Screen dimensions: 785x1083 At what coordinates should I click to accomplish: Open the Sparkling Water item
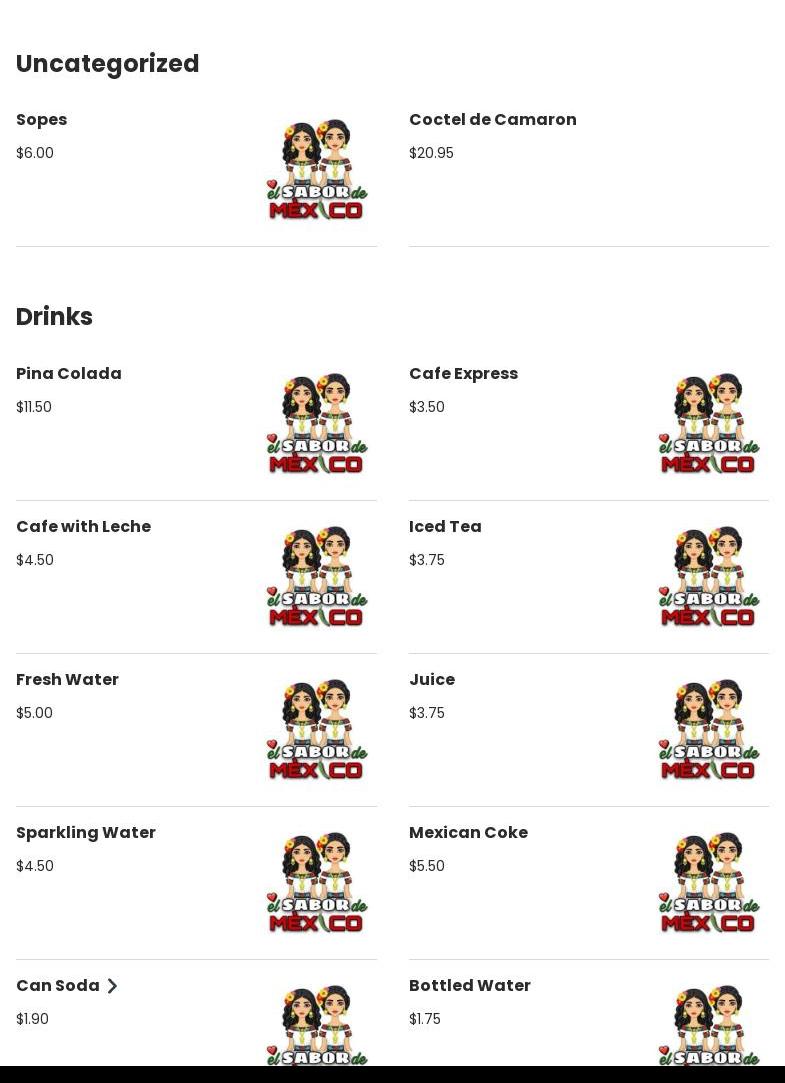(86, 833)
